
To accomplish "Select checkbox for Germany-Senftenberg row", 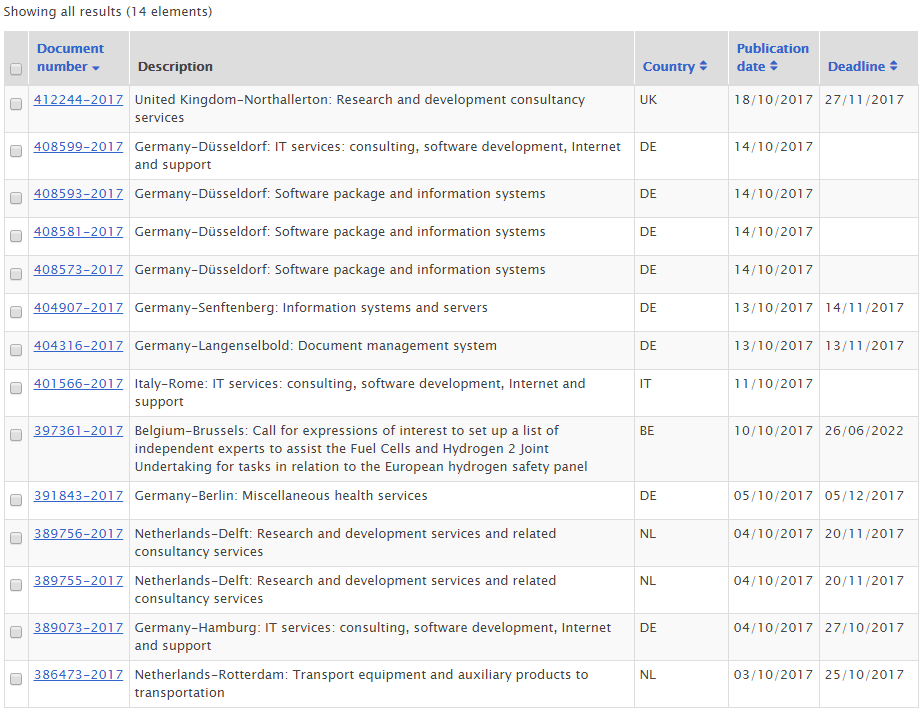I will [16, 312].
